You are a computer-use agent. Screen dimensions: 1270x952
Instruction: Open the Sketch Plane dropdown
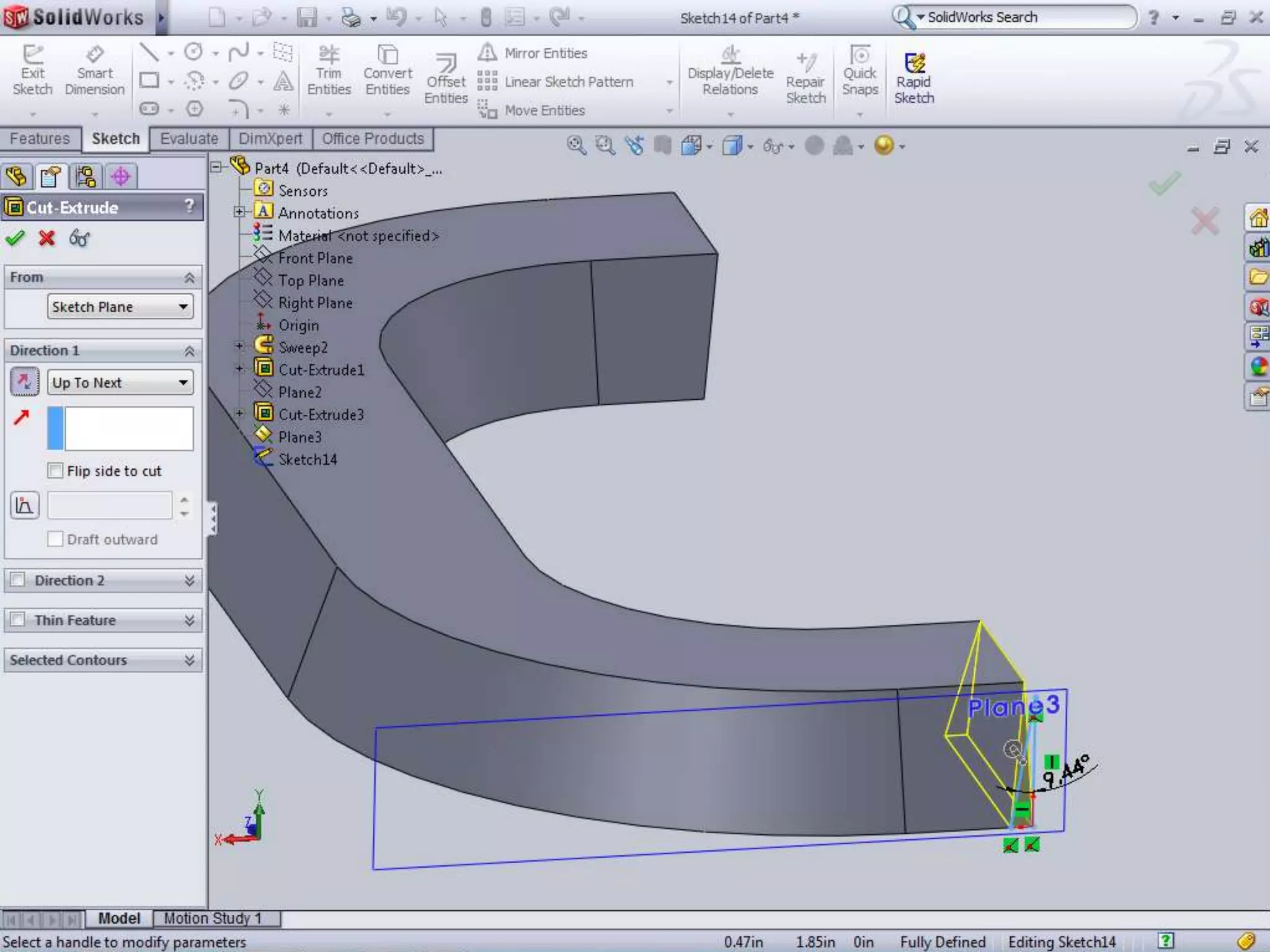point(120,307)
